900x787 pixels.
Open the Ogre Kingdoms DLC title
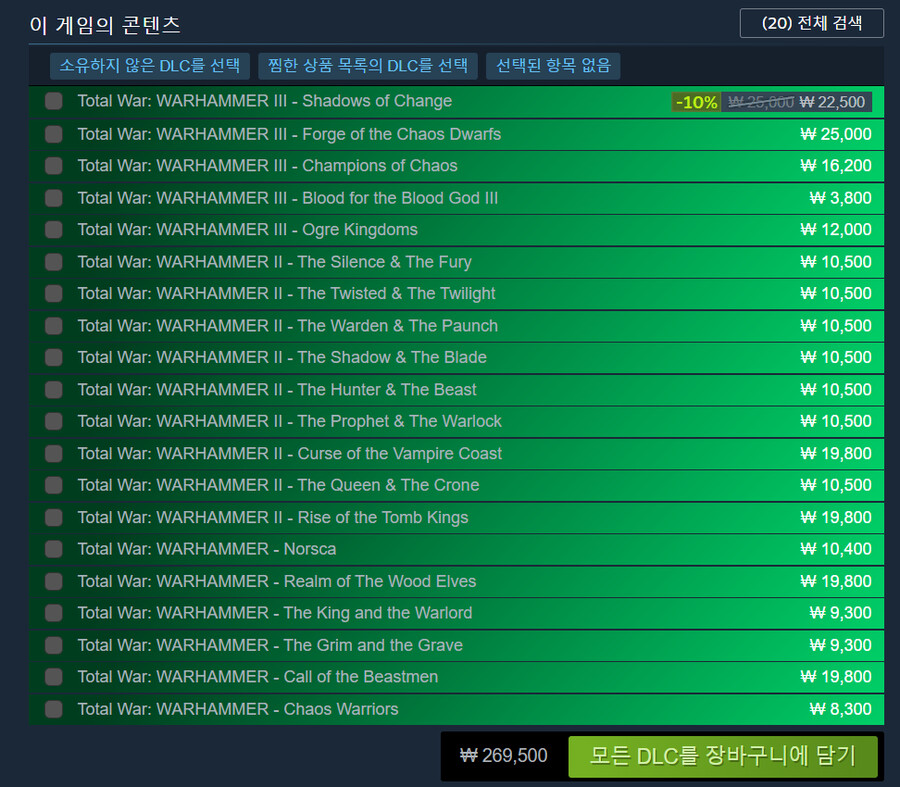(247, 230)
